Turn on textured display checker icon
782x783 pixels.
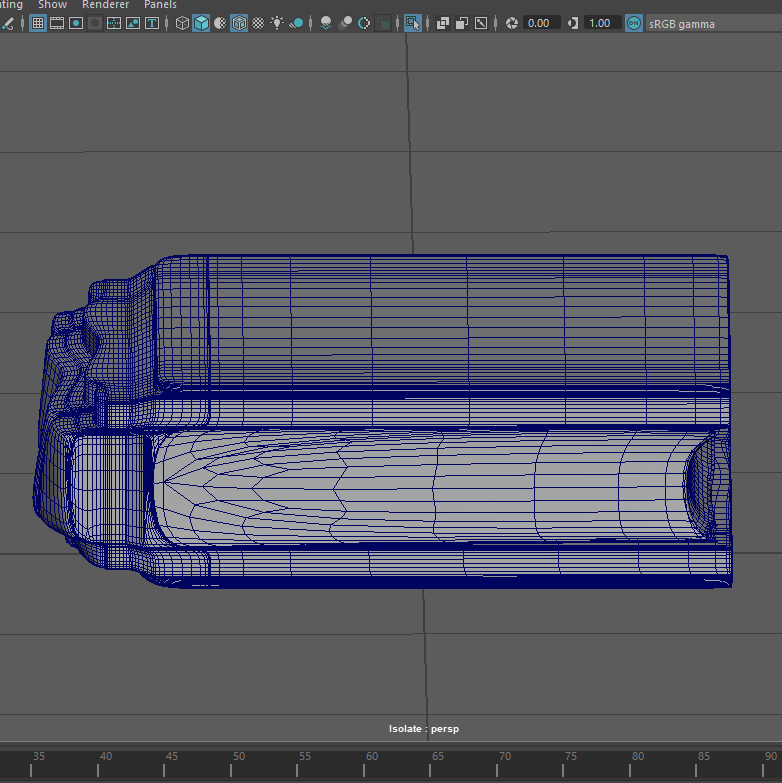pyautogui.click(x=258, y=23)
